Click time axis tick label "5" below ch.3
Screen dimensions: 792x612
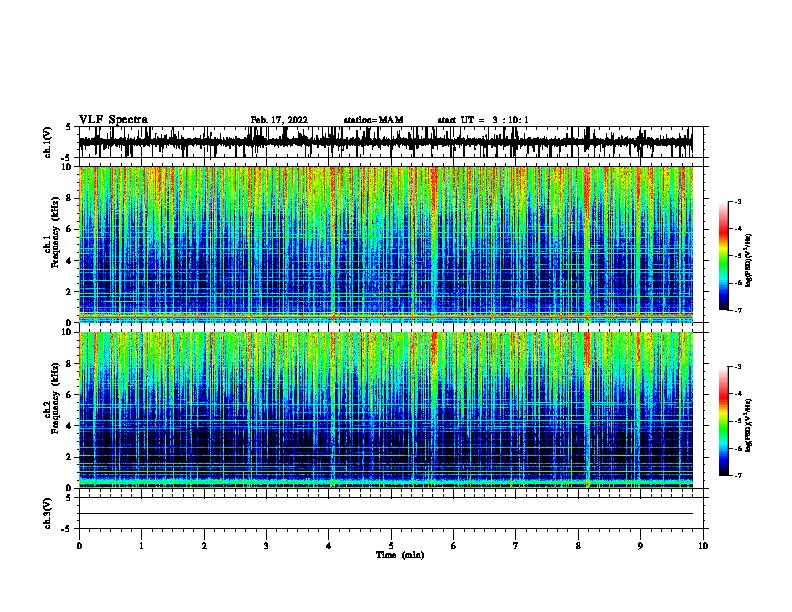click(x=391, y=545)
